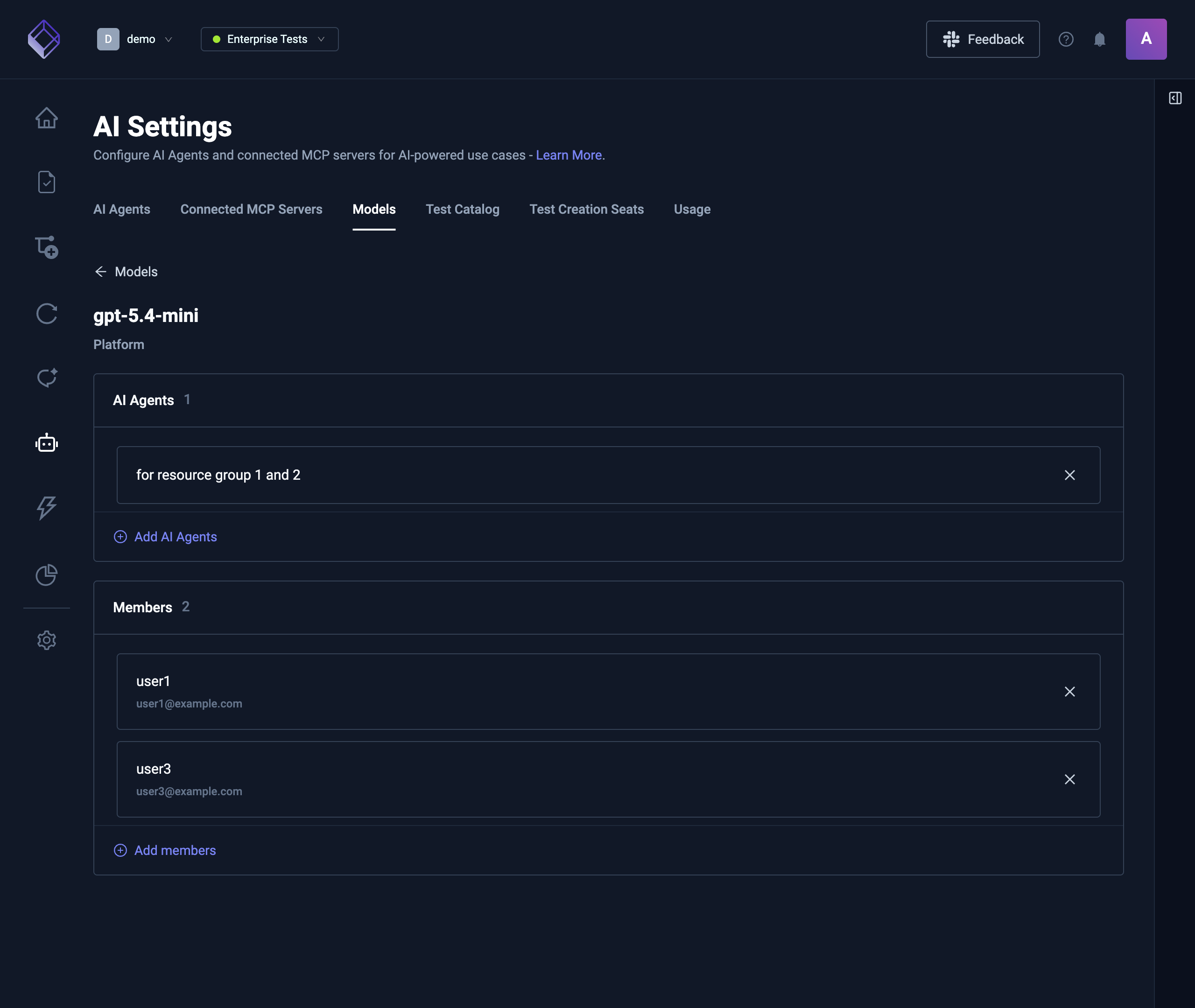Open the lightning bolt sidebar icon
Viewport: 1195px width, 1008px height.
[x=46, y=508]
